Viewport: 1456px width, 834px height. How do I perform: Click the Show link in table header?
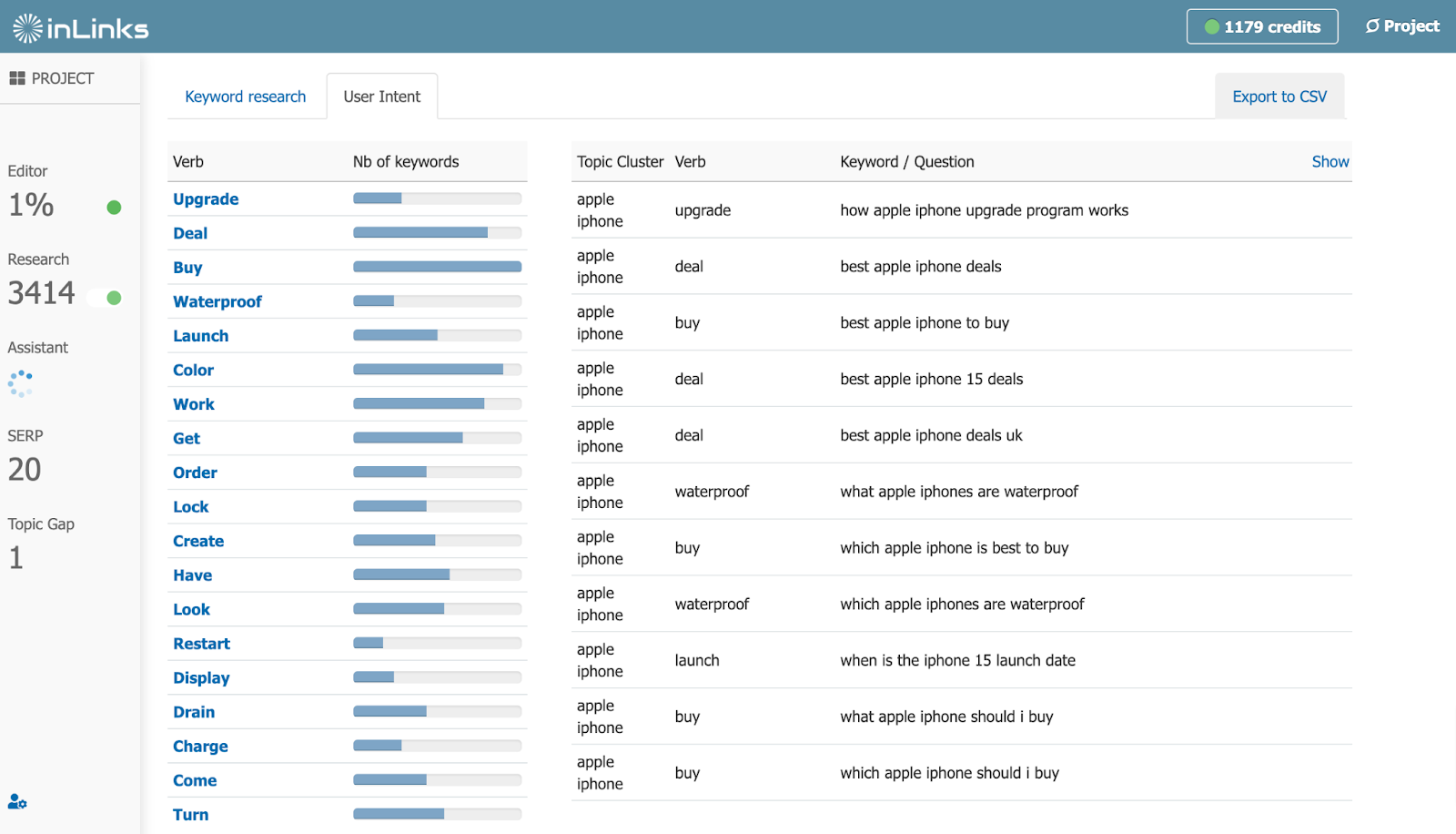[1330, 161]
